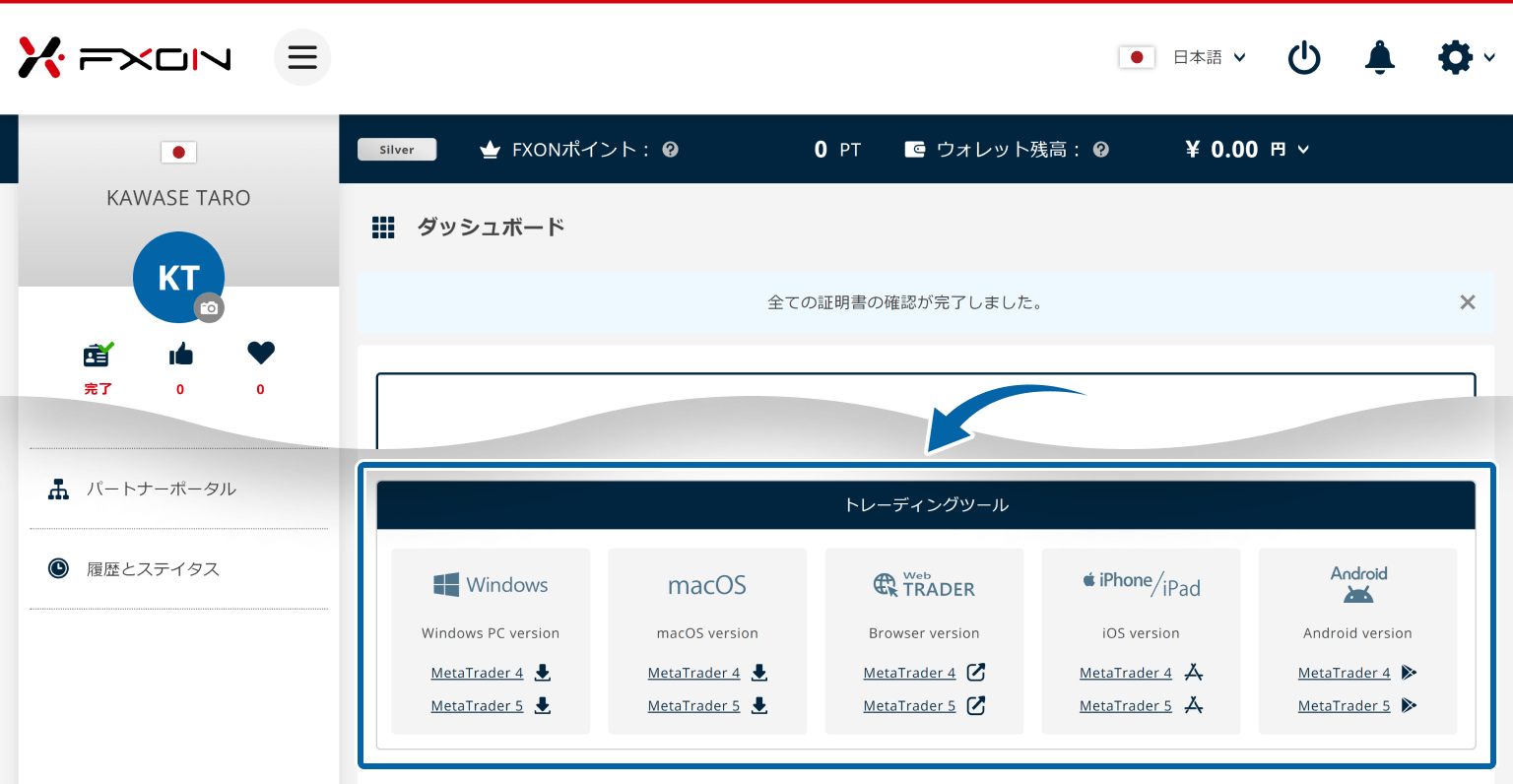Download Windows MetaTrader 5
The image size is (1513, 784).
pos(477,706)
